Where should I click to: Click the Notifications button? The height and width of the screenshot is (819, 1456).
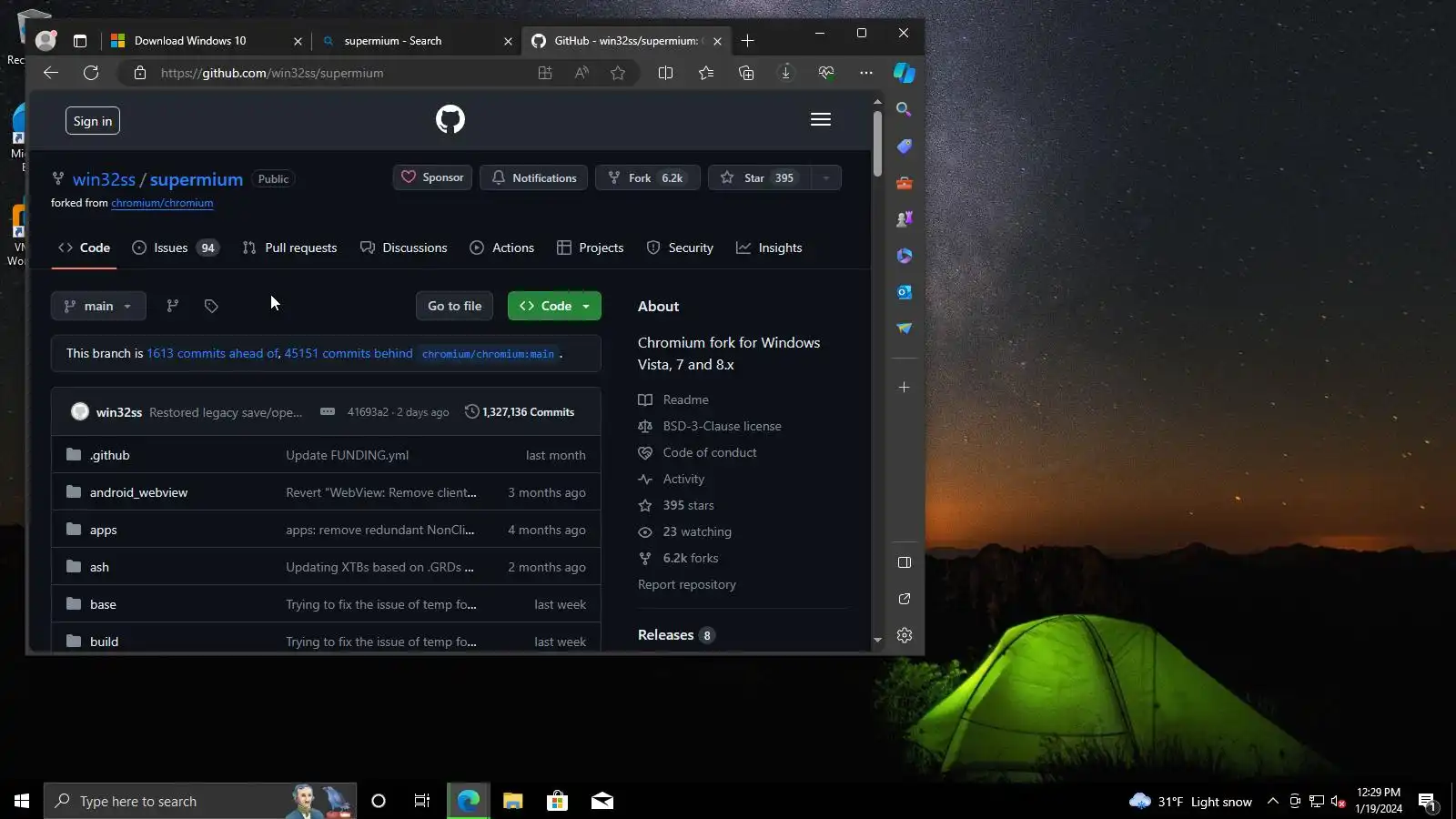[x=534, y=178]
